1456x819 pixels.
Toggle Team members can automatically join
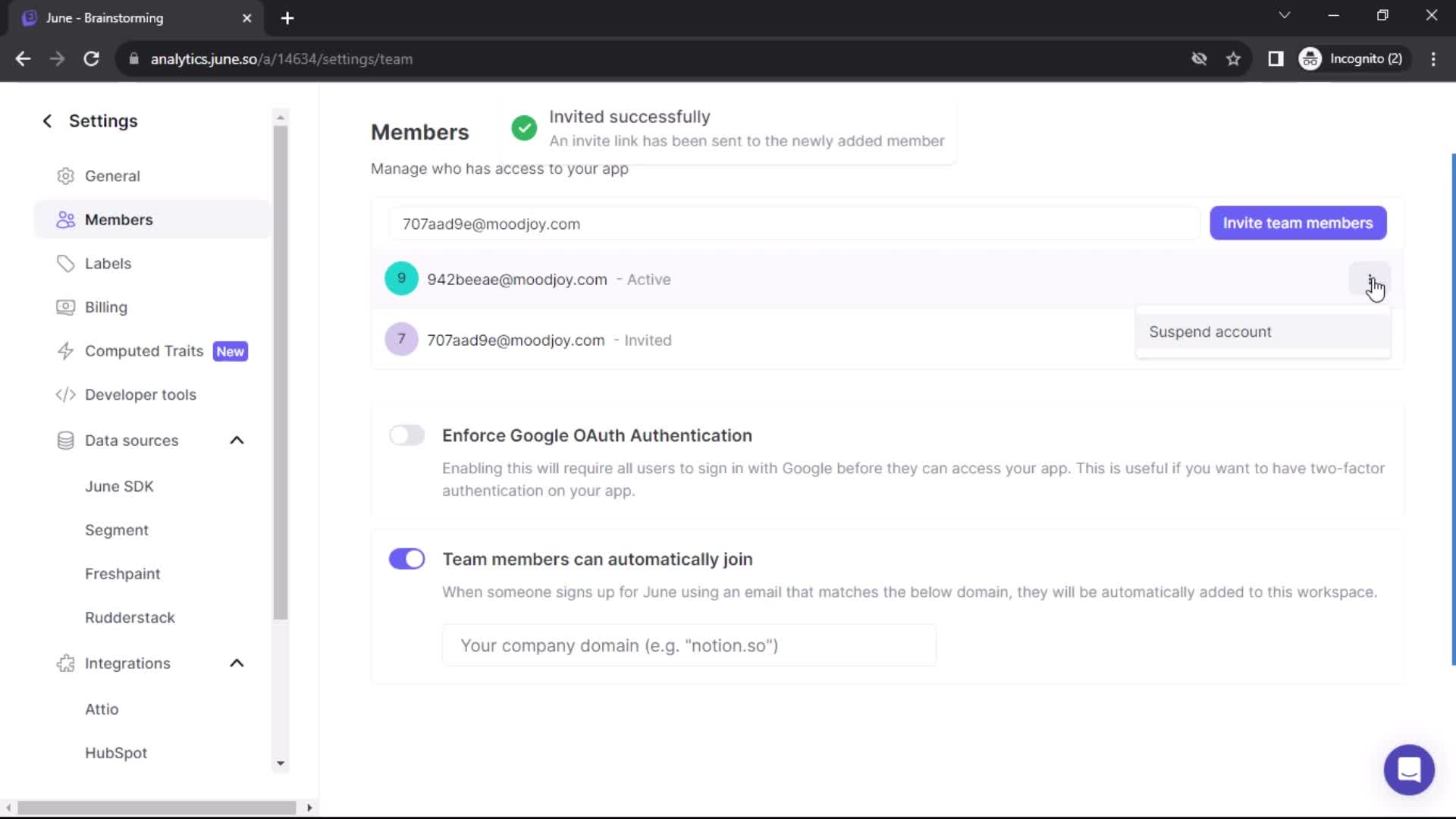[407, 559]
